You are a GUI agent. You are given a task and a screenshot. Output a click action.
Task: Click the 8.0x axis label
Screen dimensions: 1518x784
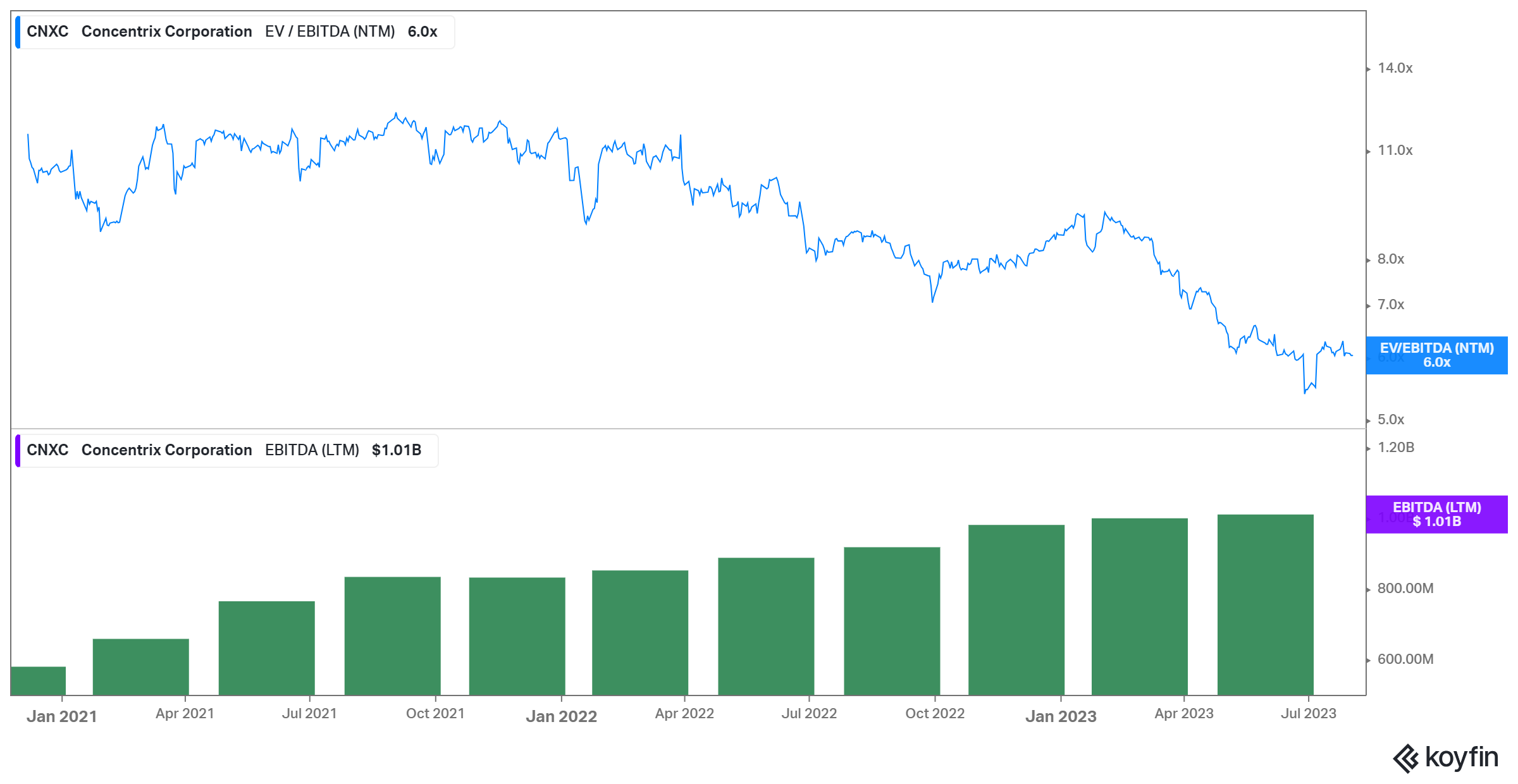pos(1391,259)
